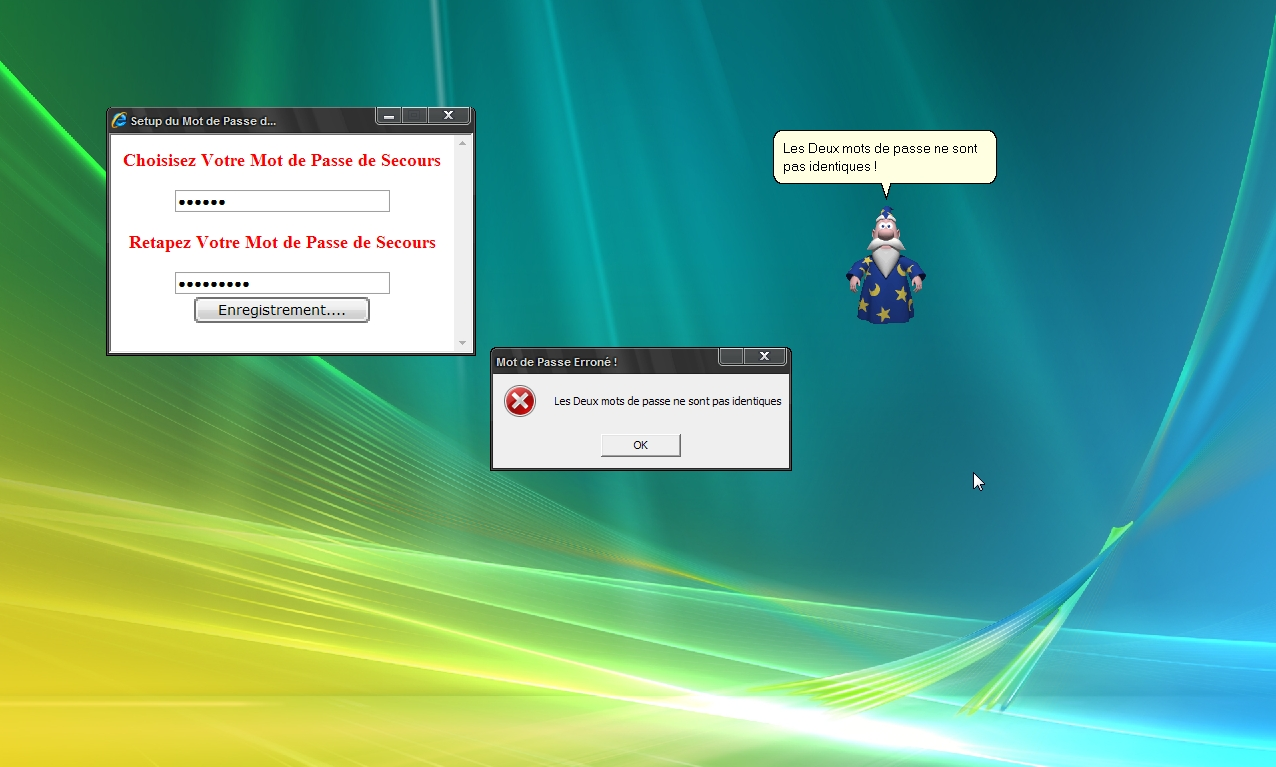Viewport: 1276px width, 767px height.
Task: Click the wizard's speech bubble message
Action: (x=884, y=157)
